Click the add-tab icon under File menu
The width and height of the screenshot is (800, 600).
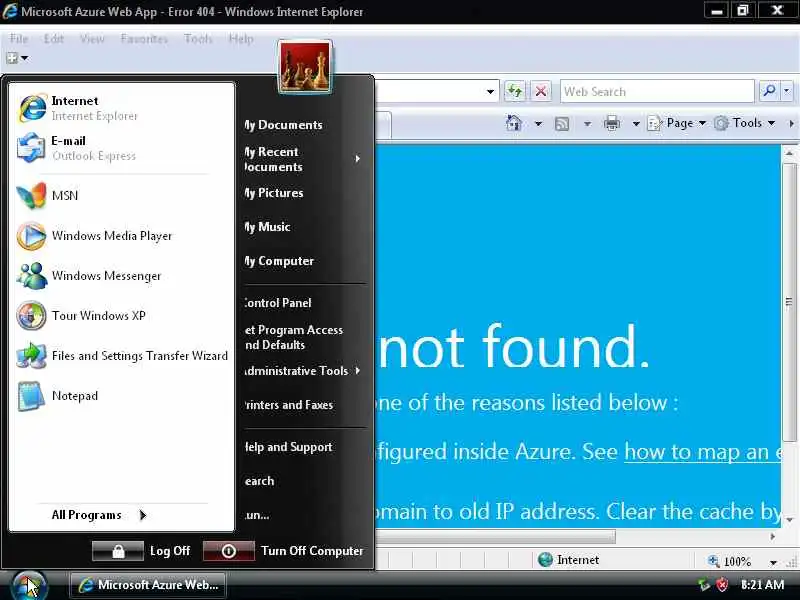(x=12, y=58)
